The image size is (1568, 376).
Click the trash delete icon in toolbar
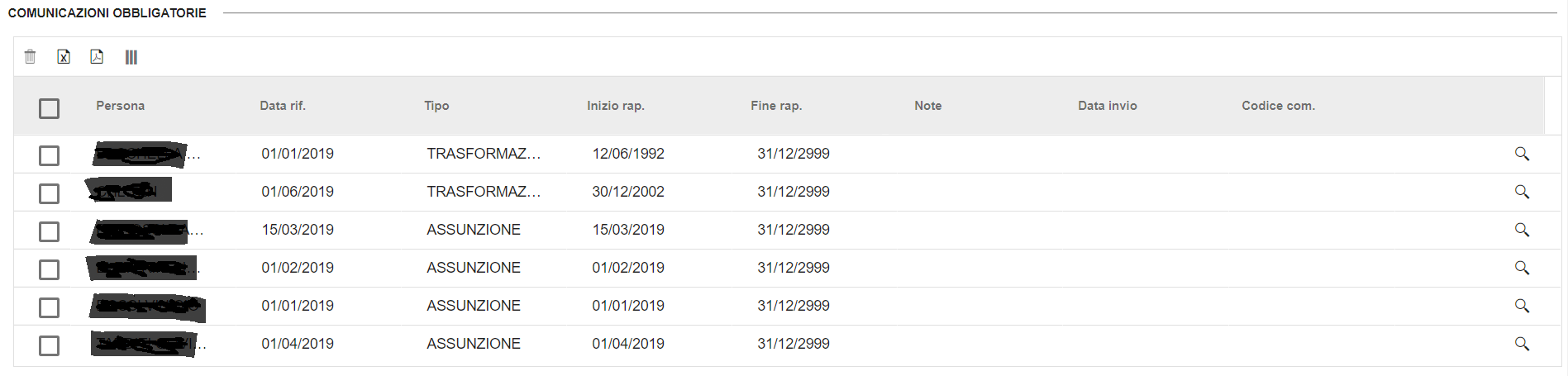point(31,57)
